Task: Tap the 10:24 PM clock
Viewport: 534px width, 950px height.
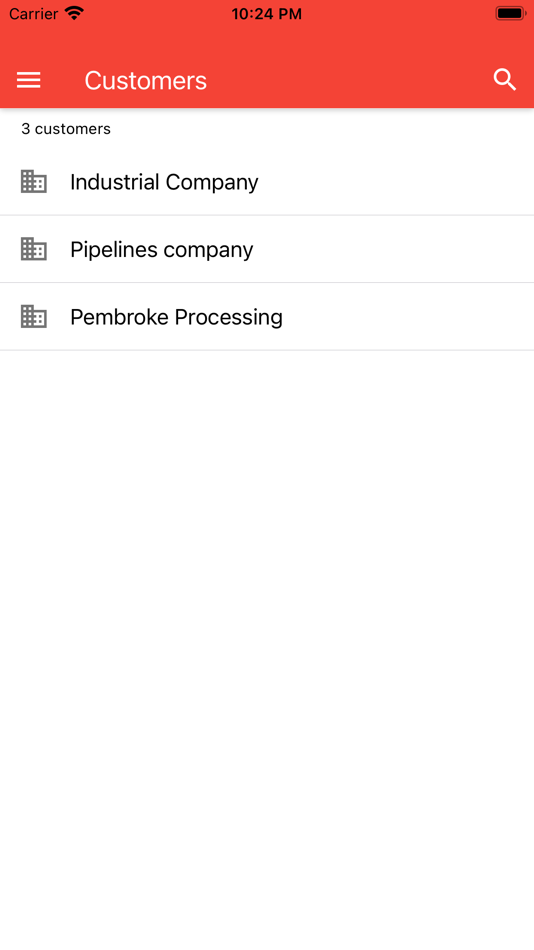Action: point(267,14)
